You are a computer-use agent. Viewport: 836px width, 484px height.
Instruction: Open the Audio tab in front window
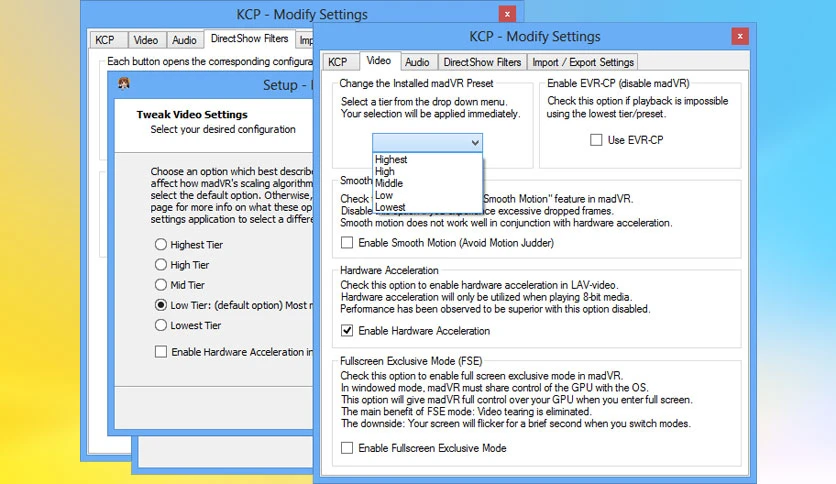[417, 62]
